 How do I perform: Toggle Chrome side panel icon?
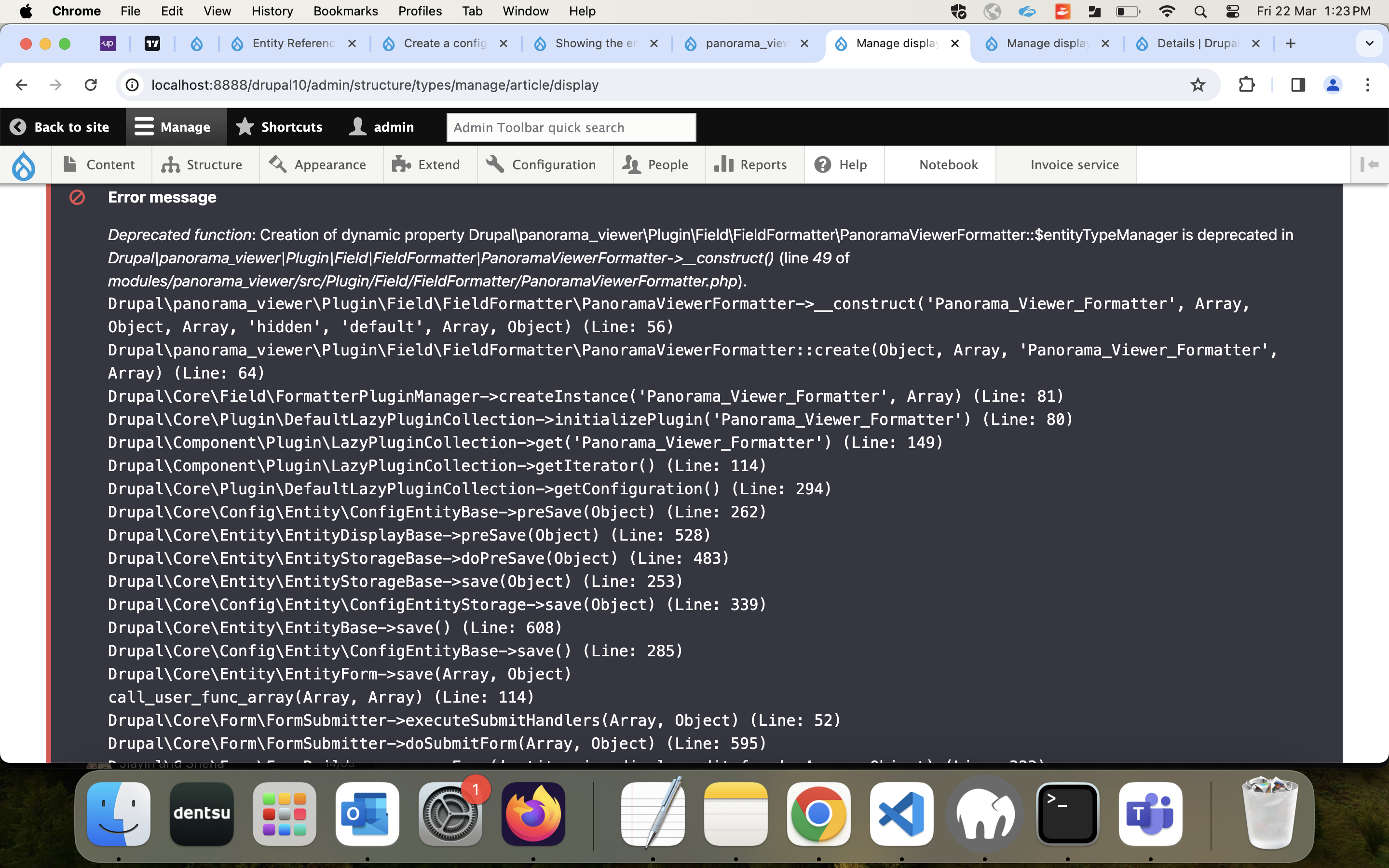coord(1298,85)
